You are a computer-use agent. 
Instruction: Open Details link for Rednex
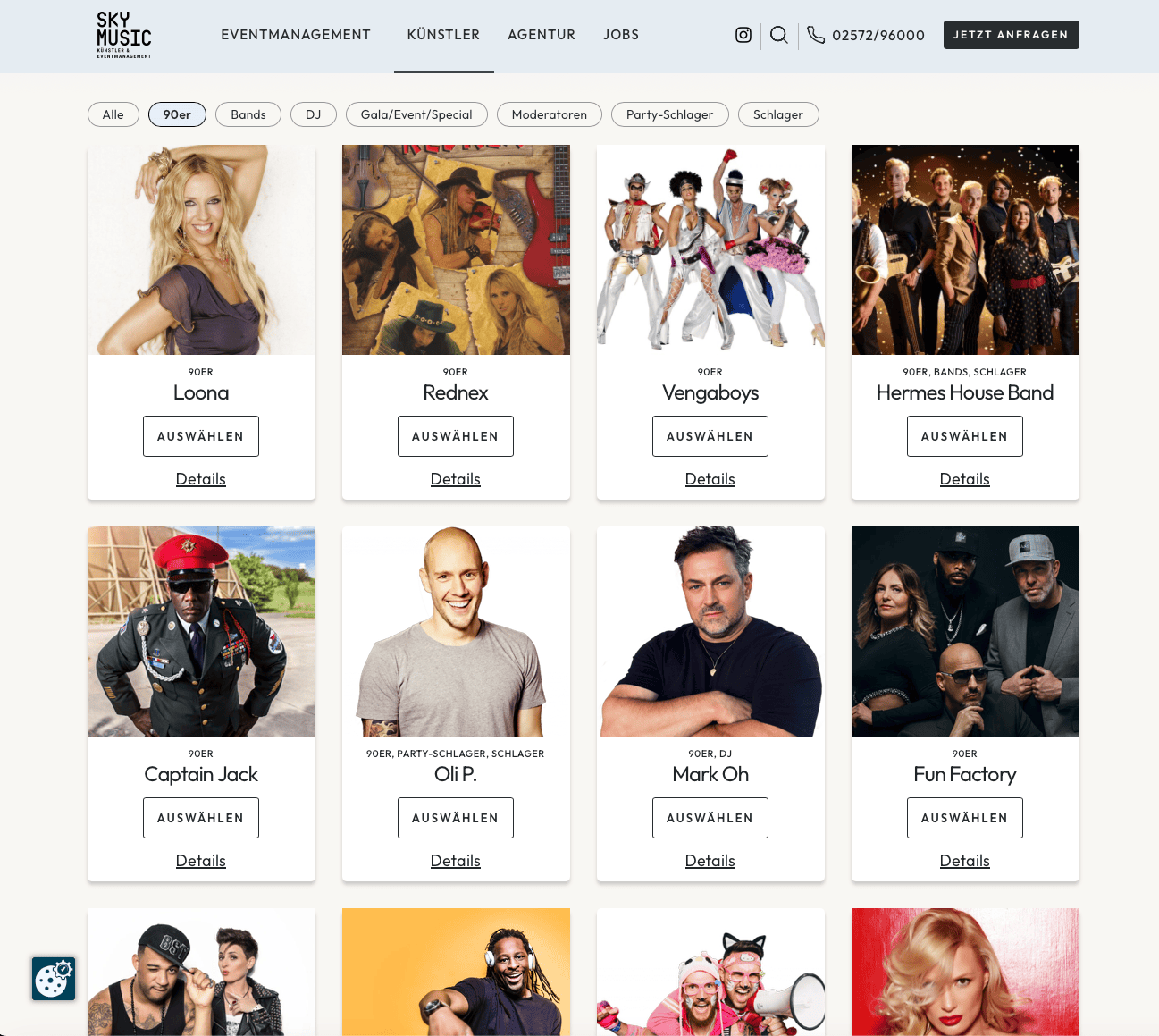point(456,479)
